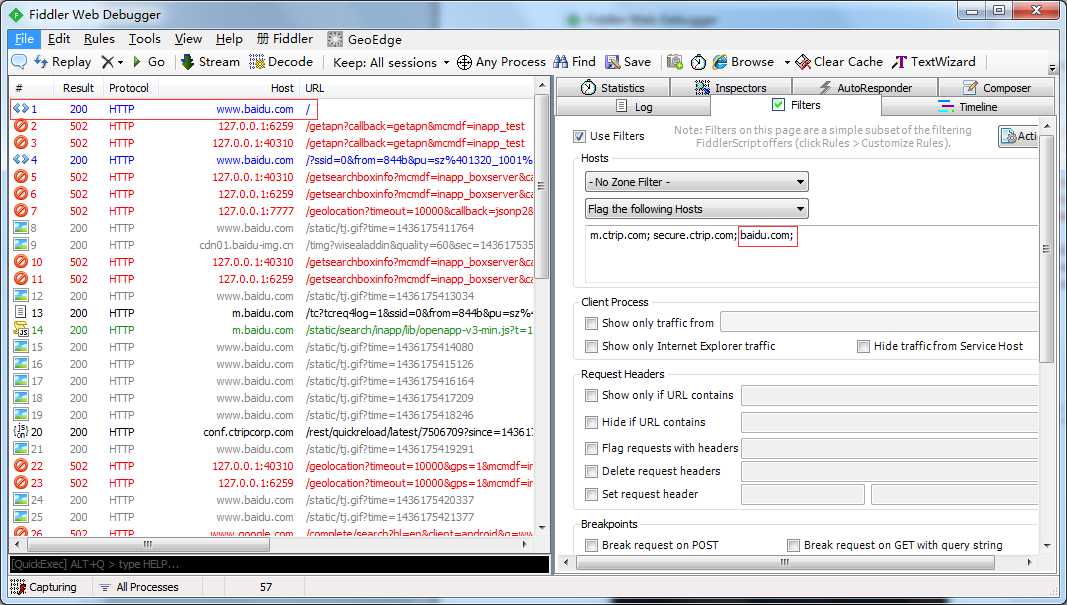
Task: Uncheck the Use Filters checkbox
Action: click(579, 136)
